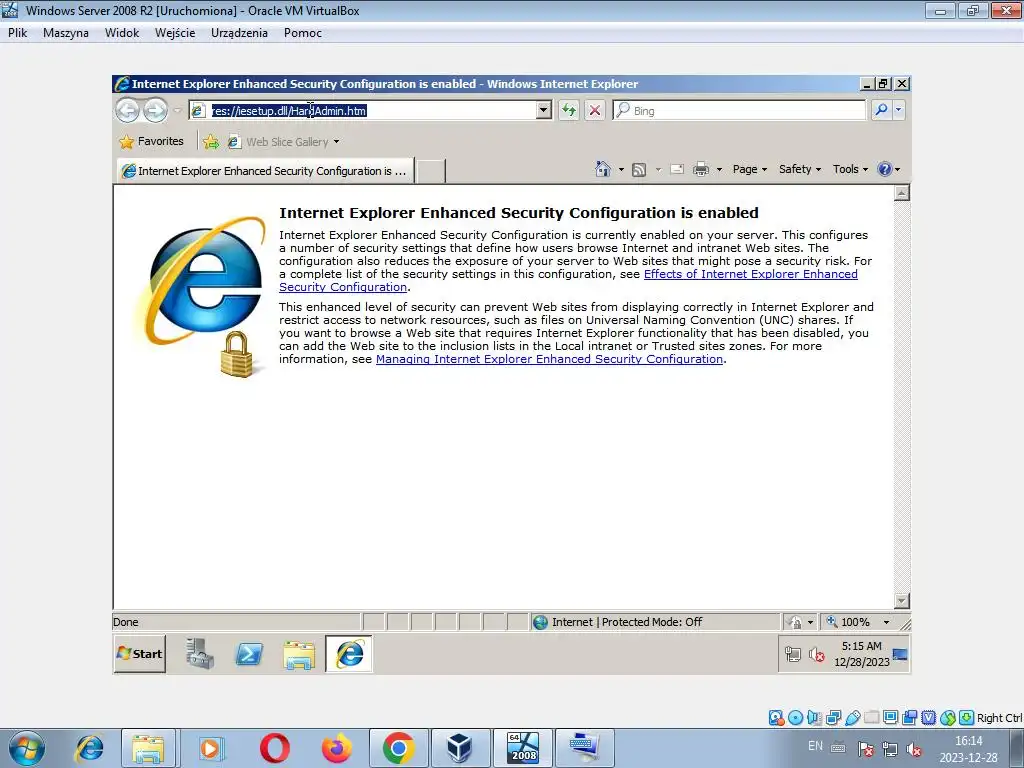The height and width of the screenshot is (768, 1024).
Task: Open VirtualBox Plik menu
Action: click(x=18, y=33)
